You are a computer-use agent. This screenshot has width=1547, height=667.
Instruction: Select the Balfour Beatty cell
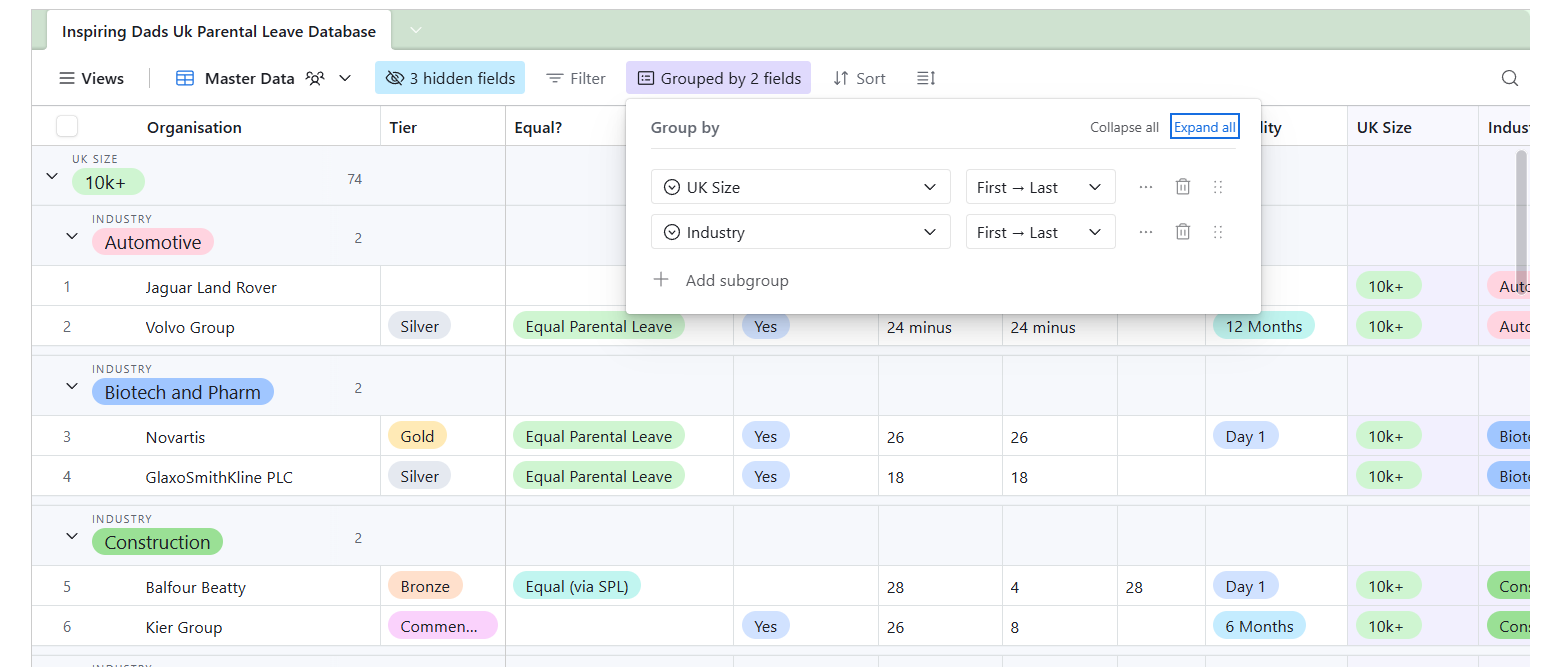195,587
